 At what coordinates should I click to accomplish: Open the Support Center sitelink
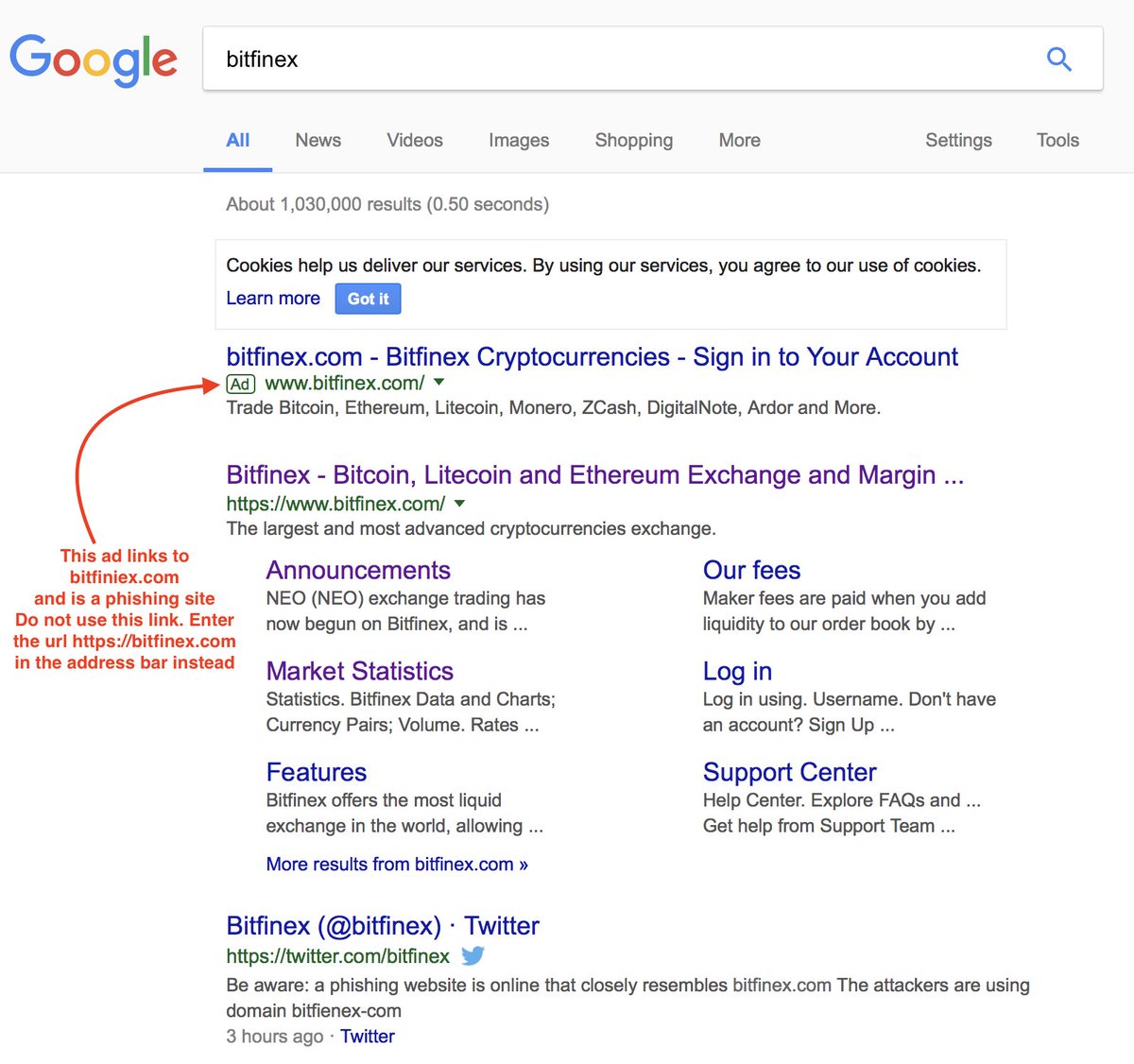pos(790,772)
